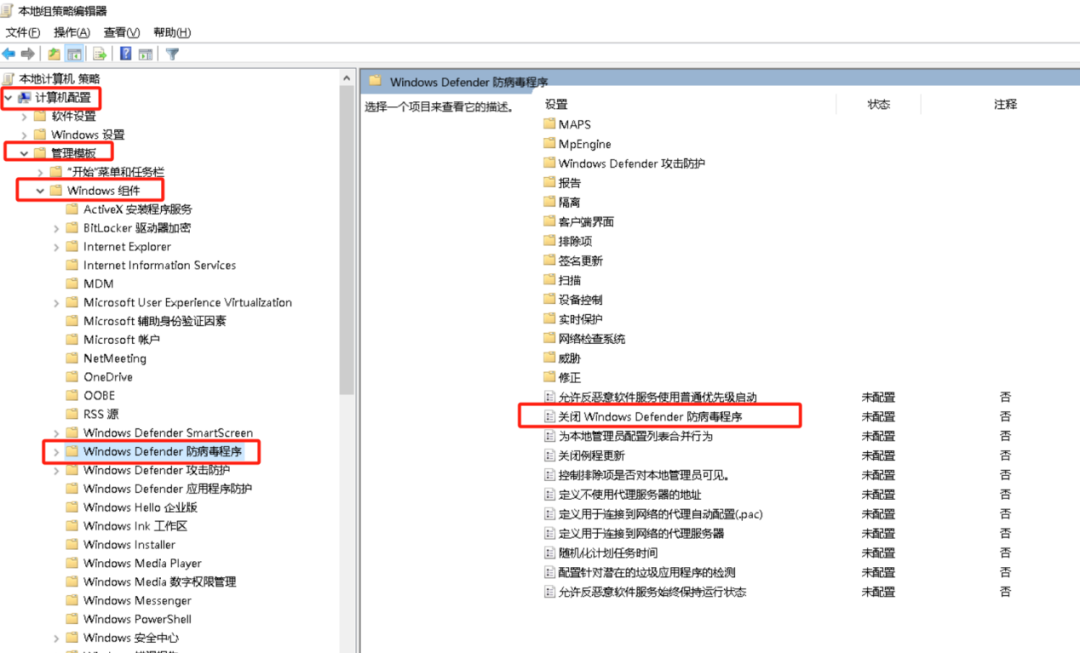
Task: Open the 操作(A) menu
Action: pyautogui.click(x=72, y=32)
